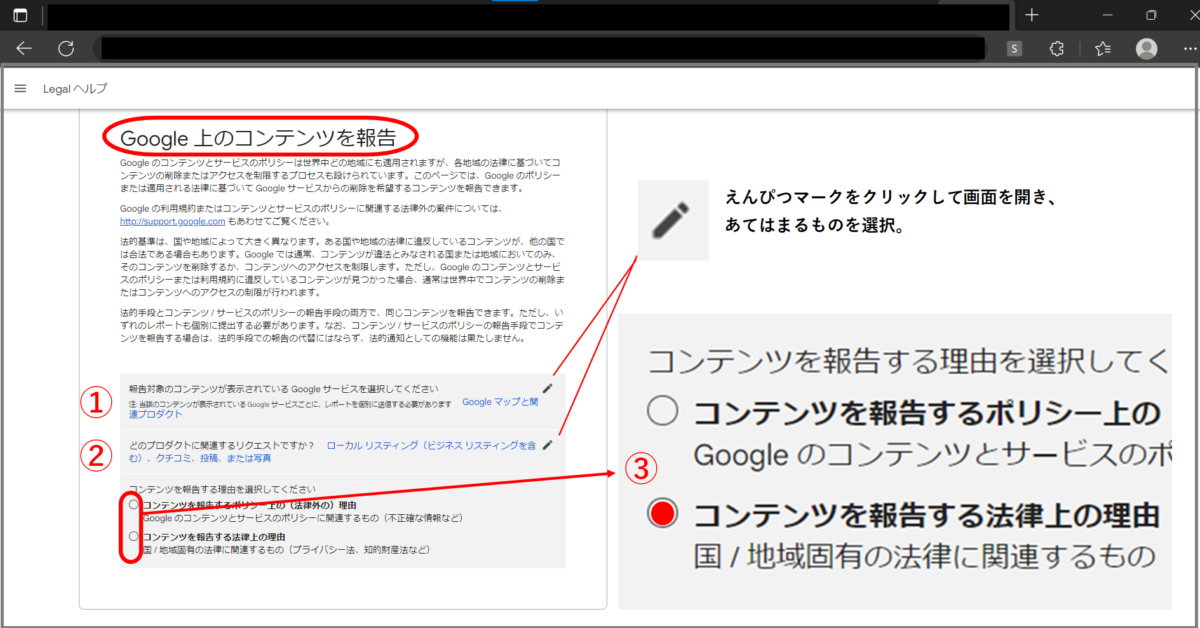Refresh the current page
This screenshot has width=1200, height=628.
tap(66, 48)
